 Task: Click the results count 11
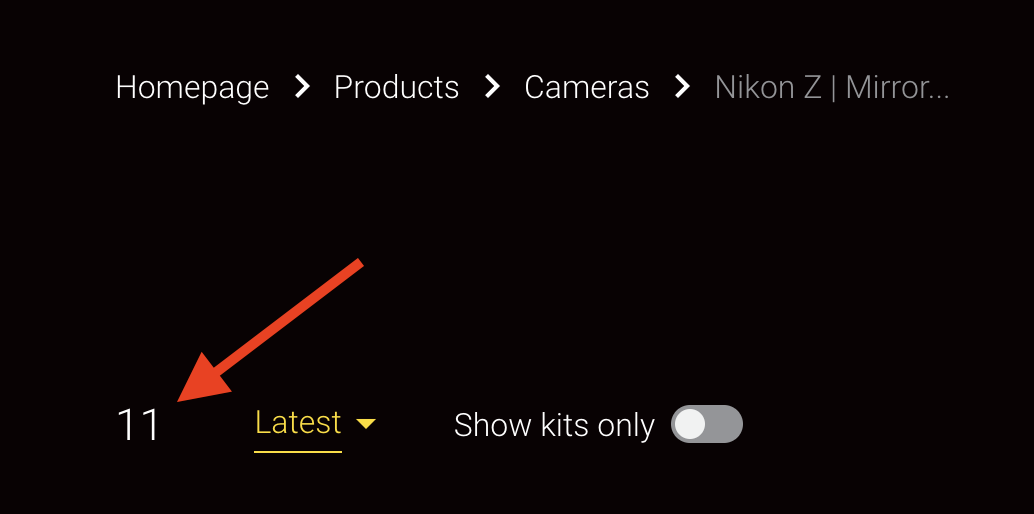[x=138, y=425]
